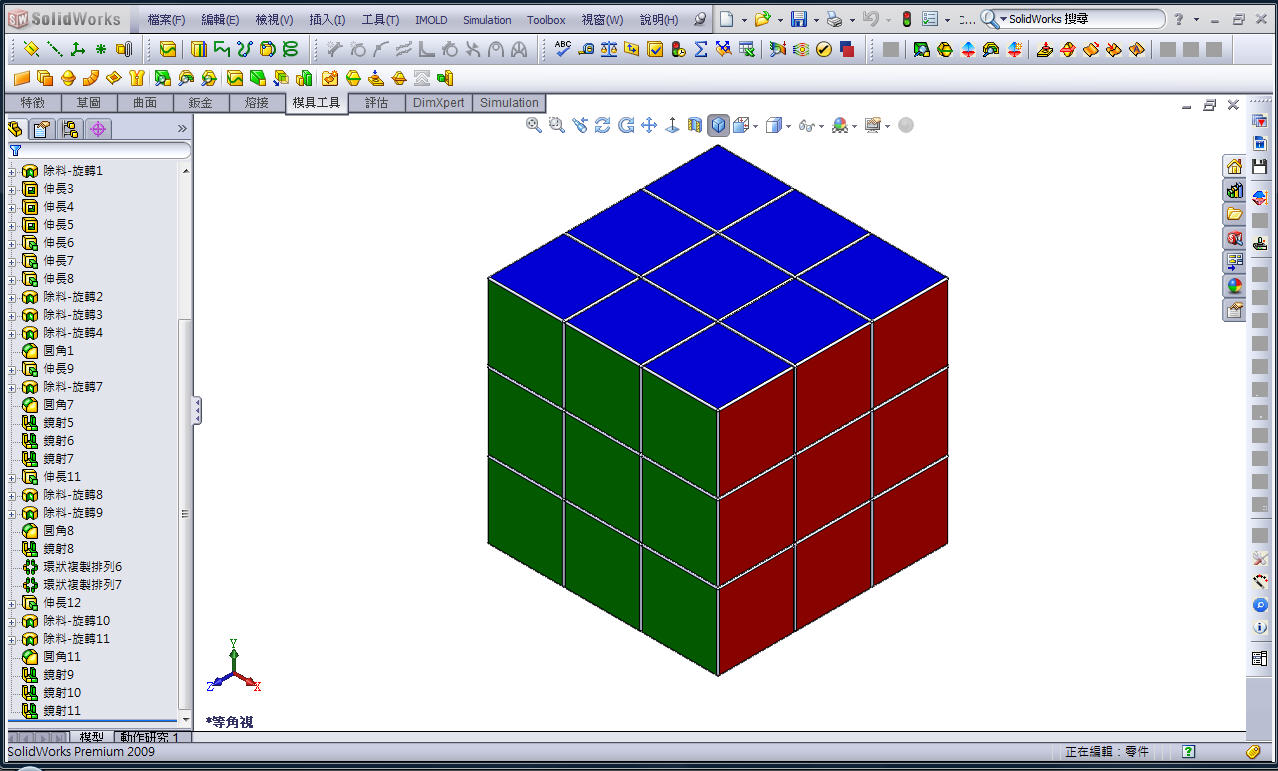Select the 環狀複製排列6 tree item
The image size is (1278, 771).
point(82,567)
